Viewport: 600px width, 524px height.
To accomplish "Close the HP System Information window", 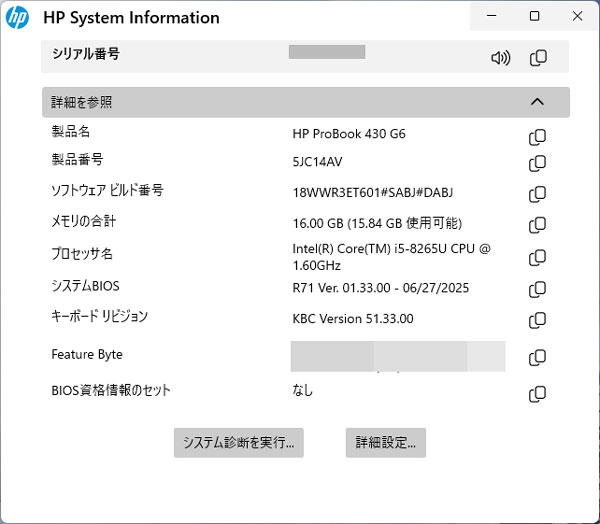I will (x=577, y=16).
